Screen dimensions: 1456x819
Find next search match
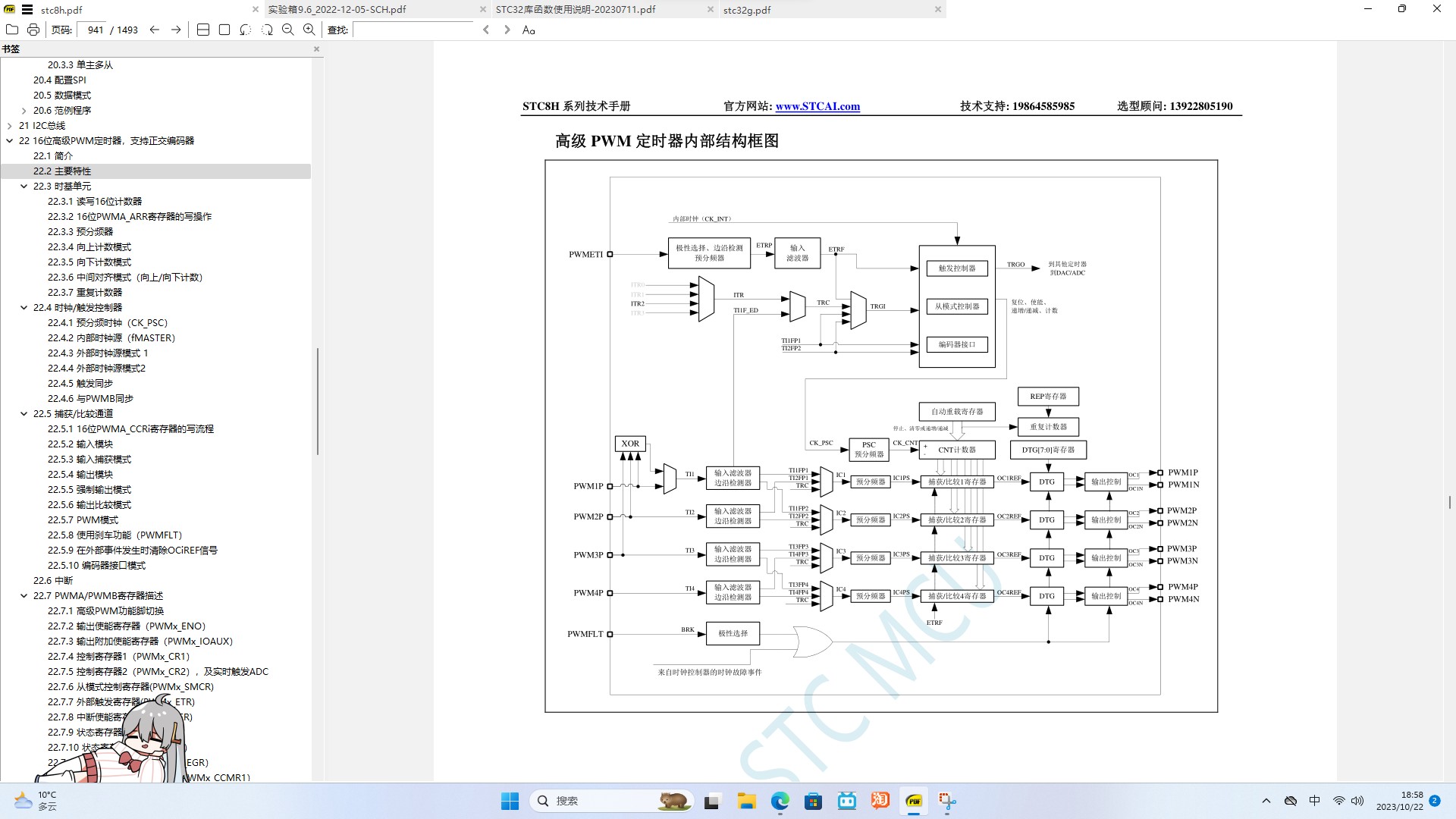[507, 30]
